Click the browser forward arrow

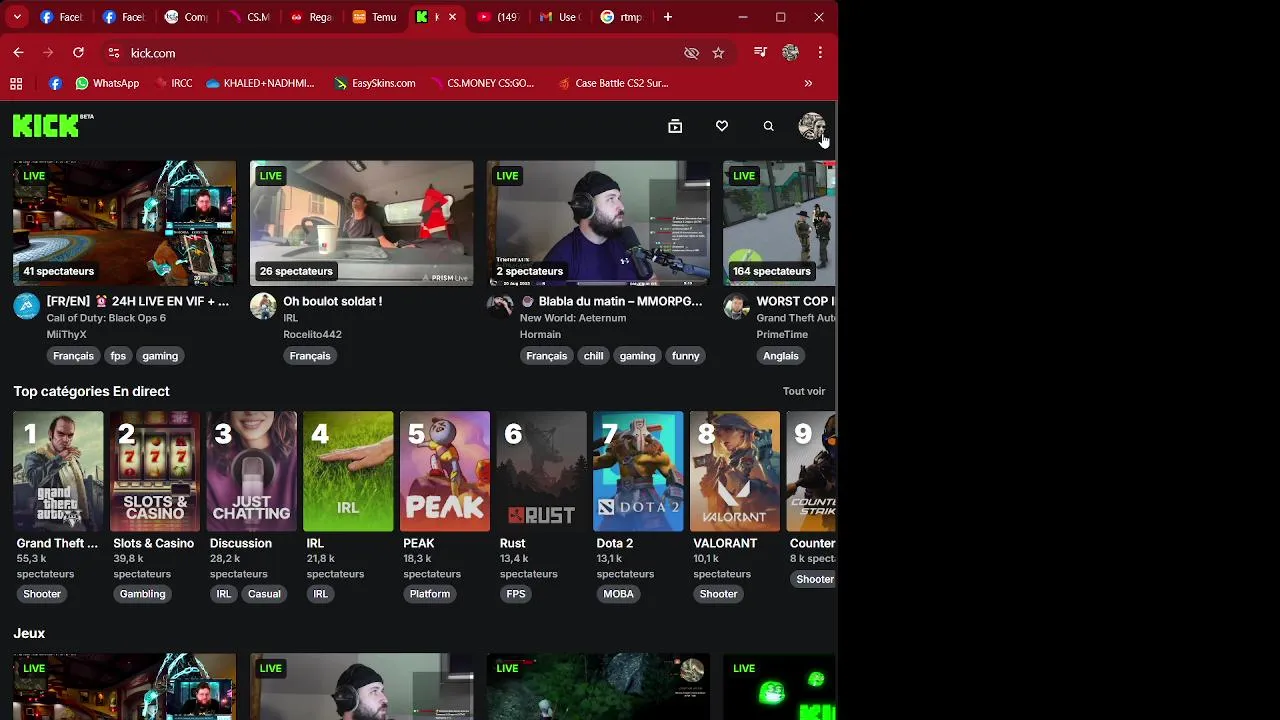click(x=48, y=52)
